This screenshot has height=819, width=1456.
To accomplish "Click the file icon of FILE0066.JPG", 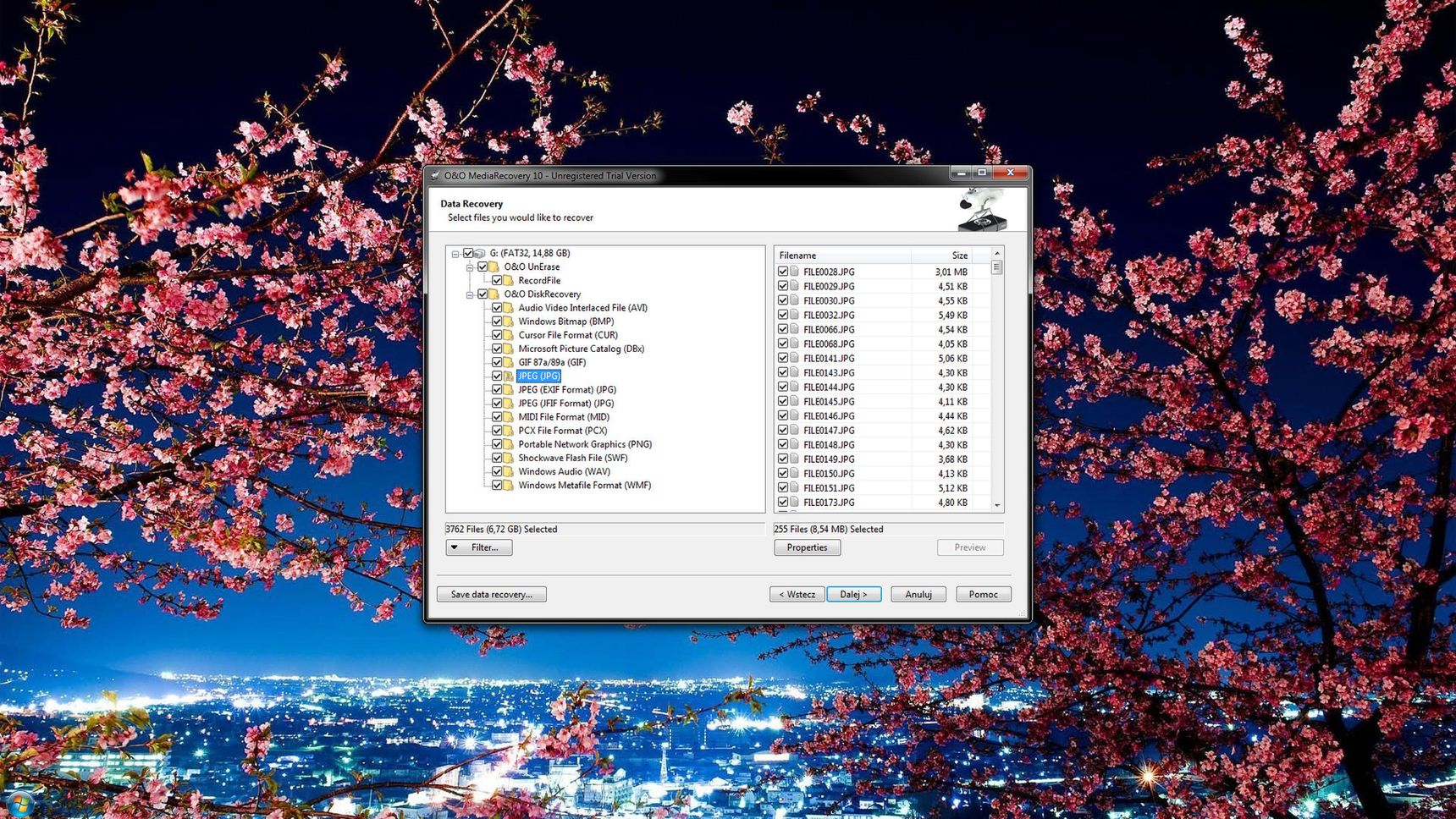I will pos(795,329).
